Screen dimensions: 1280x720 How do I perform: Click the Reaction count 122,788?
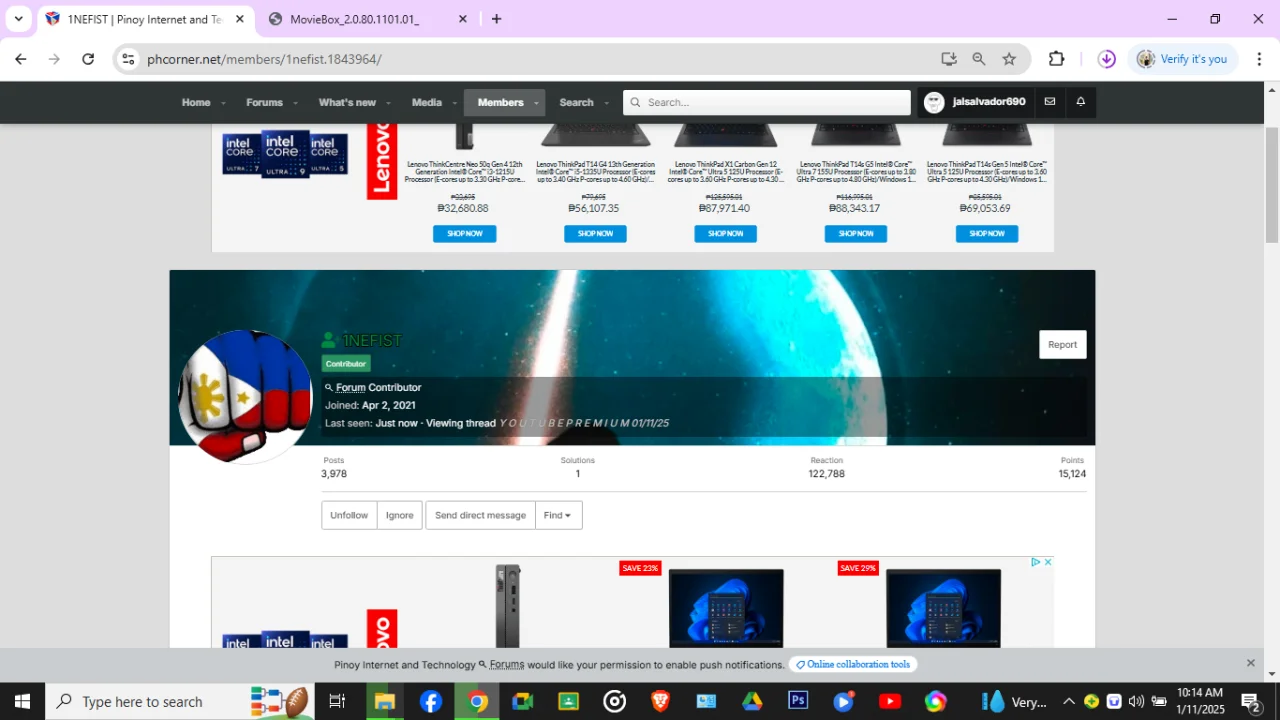click(826, 474)
